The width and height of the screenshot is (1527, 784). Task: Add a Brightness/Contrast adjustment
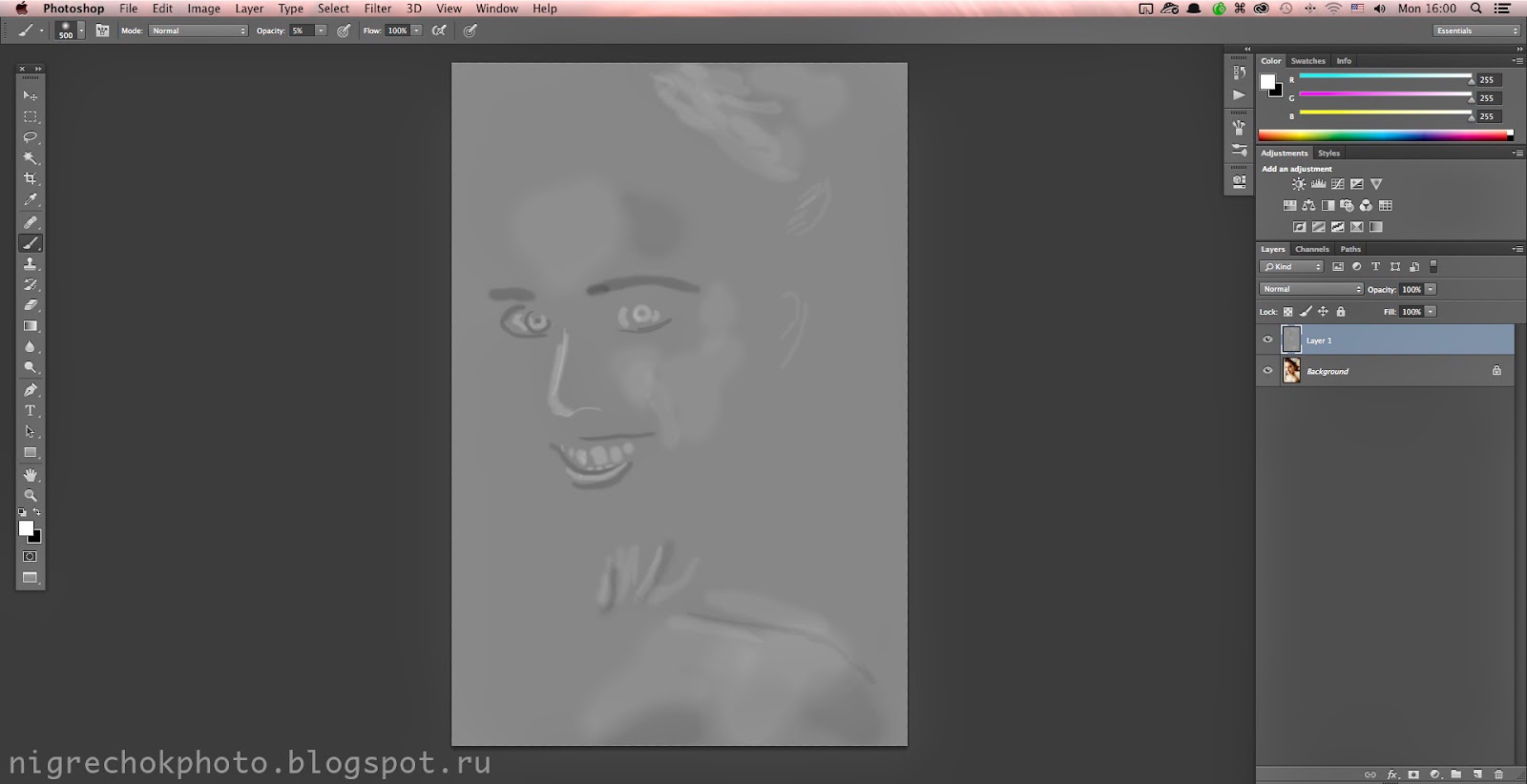1299,184
